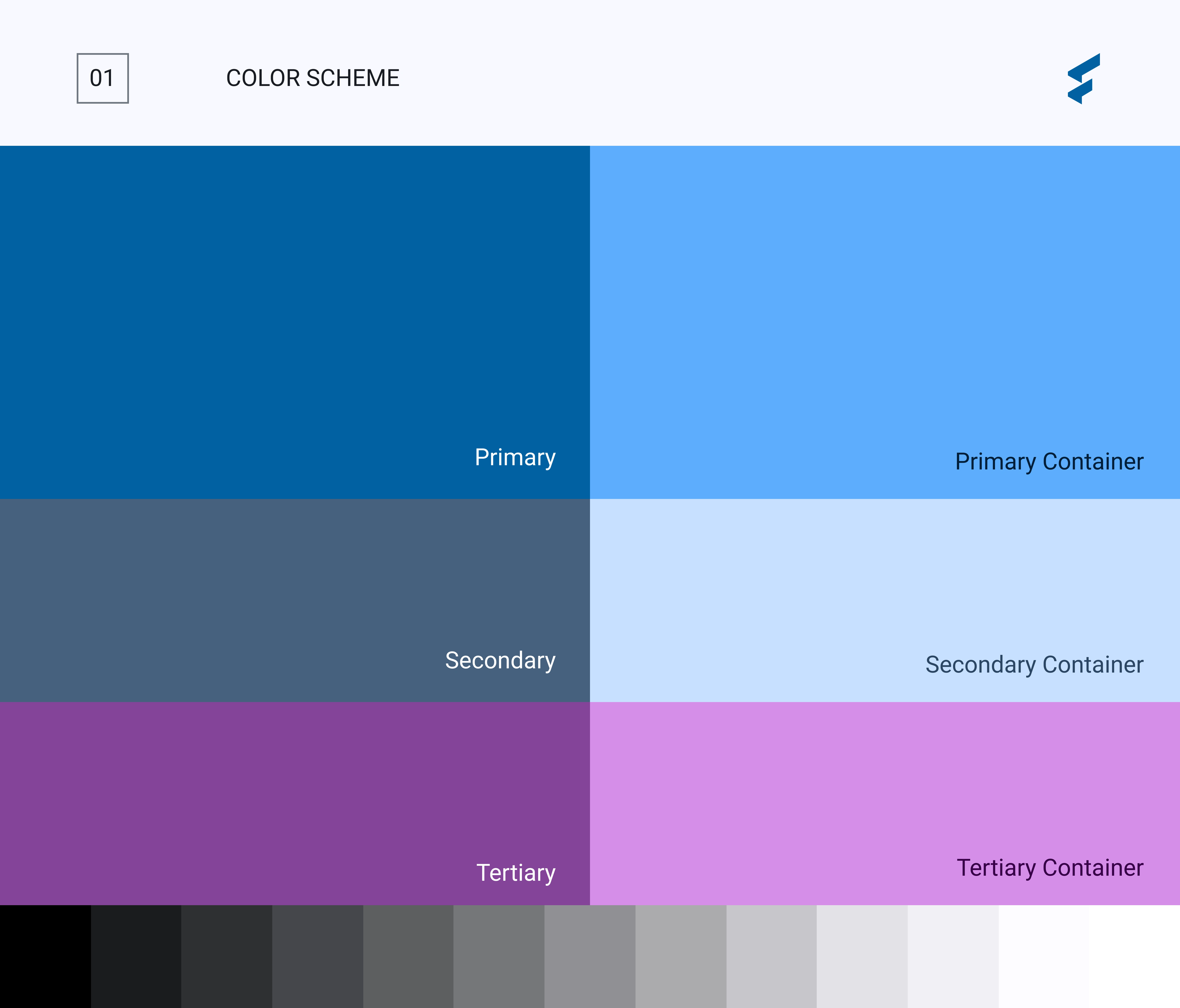
Task: Click the 'COLOR SCHEME' heading
Action: click(313, 78)
